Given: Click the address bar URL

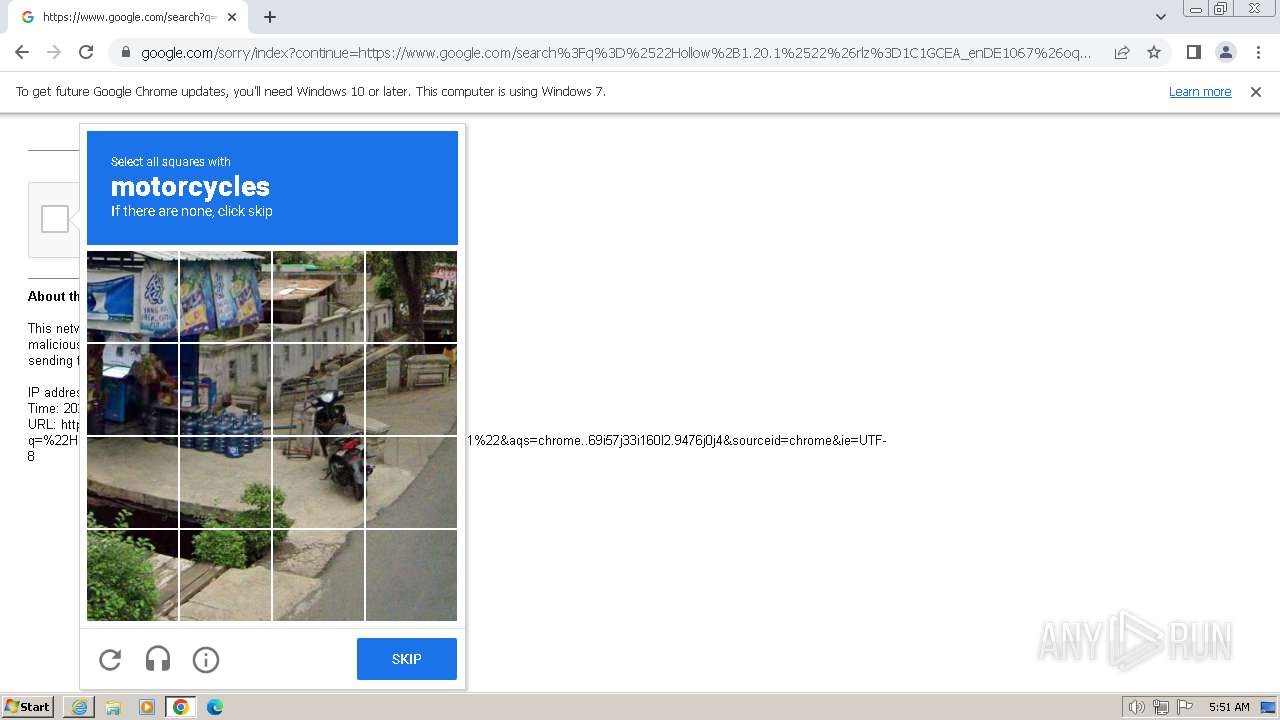Looking at the screenshot, I should (x=616, y=53).
